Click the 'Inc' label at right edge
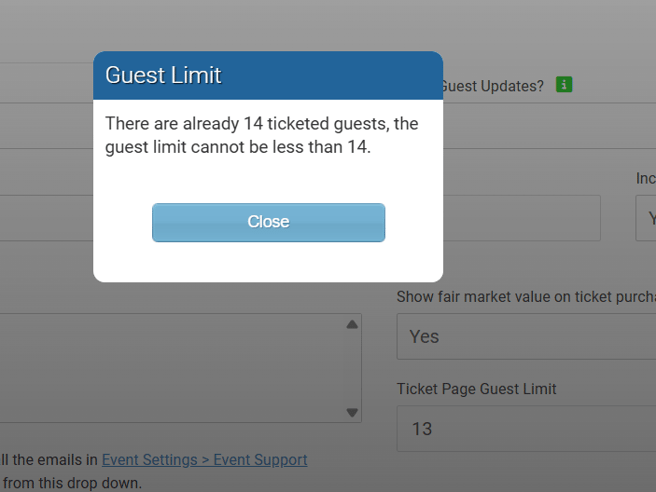656x492 pixels. click(646, 178)
